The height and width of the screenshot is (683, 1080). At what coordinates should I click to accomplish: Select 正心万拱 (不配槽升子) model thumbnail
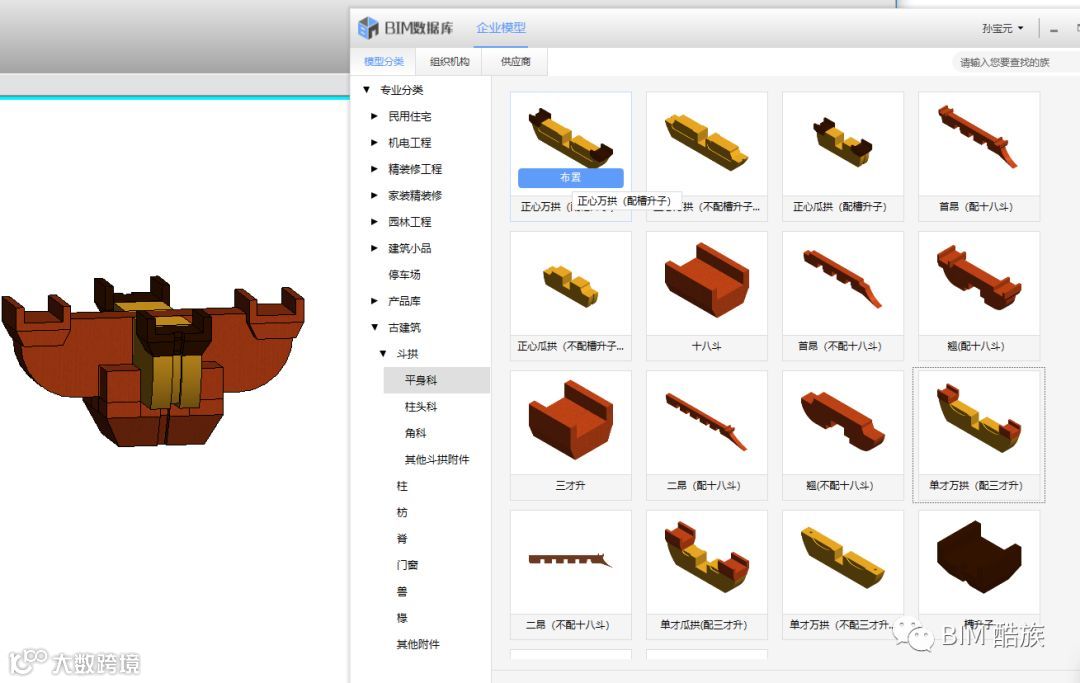click(707, 143)
